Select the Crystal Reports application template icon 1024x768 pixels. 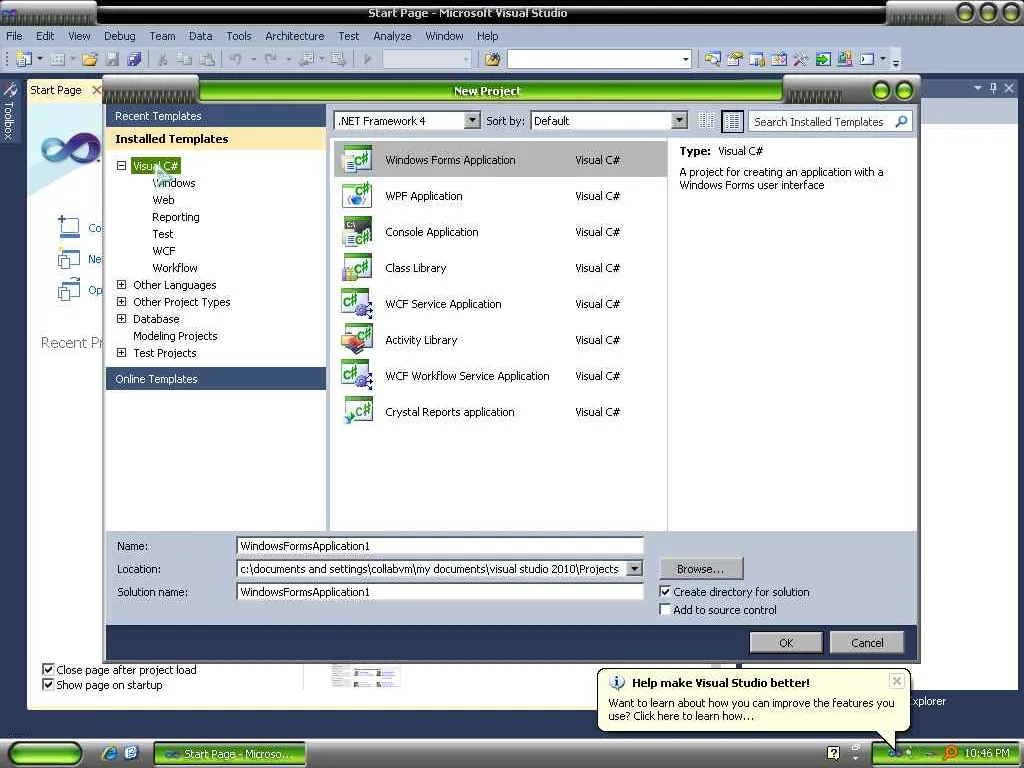[x=357, y=411]
